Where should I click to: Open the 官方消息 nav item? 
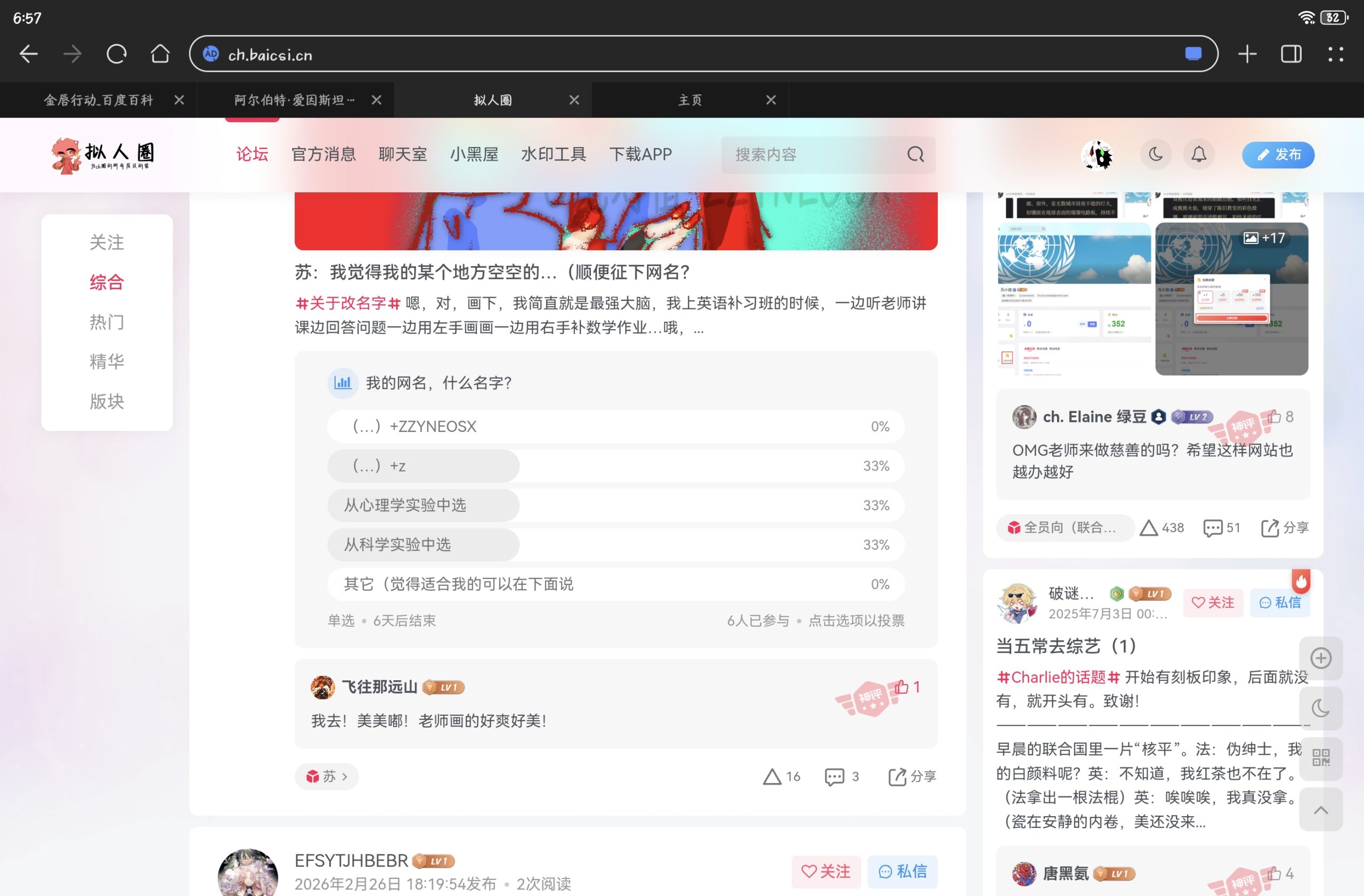pos(324,154)
